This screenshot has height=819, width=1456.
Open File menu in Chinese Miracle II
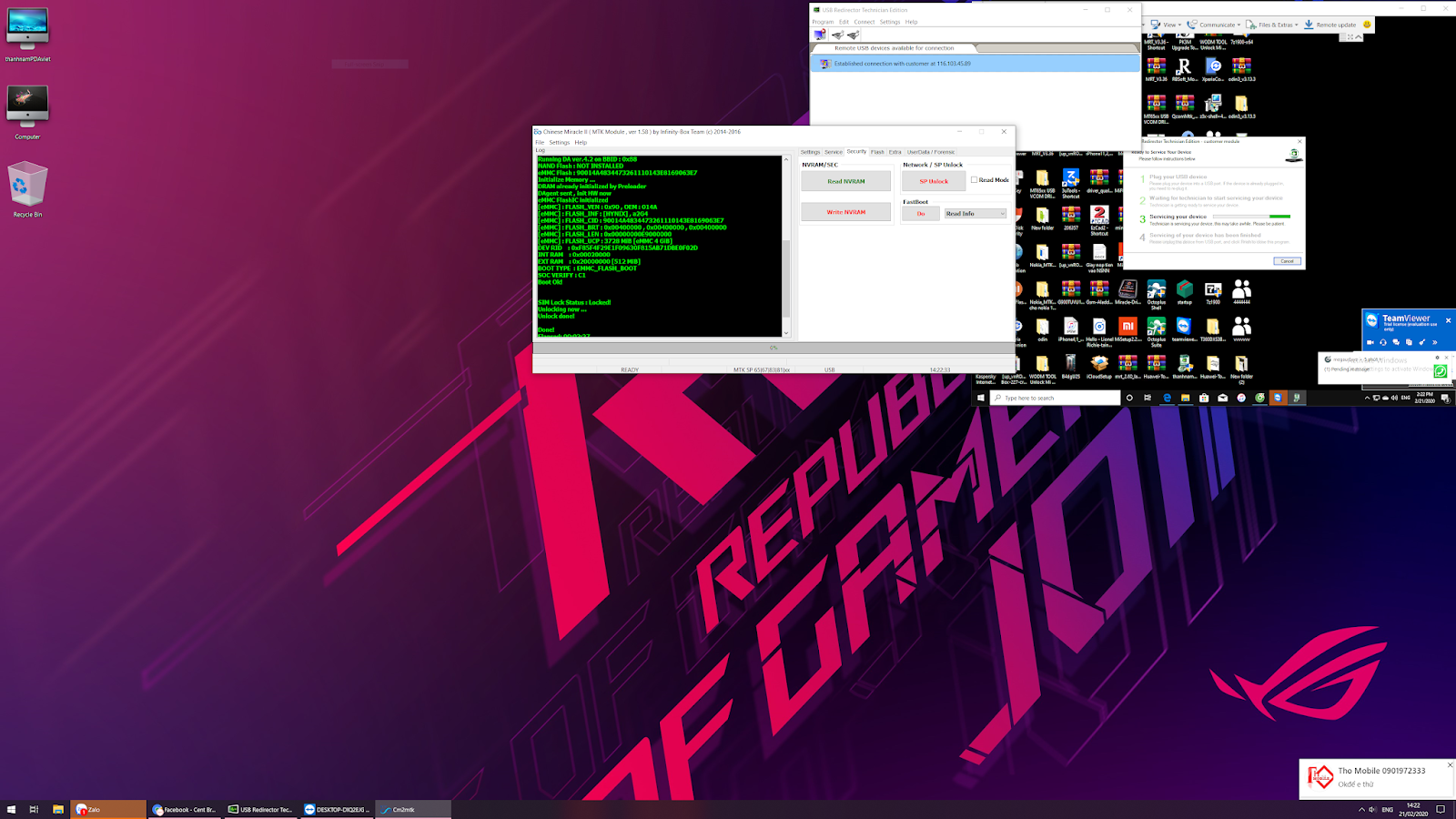(540, 142)
